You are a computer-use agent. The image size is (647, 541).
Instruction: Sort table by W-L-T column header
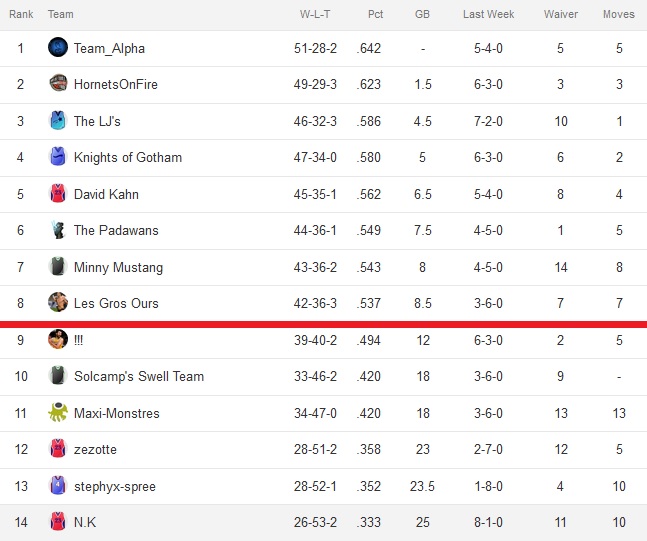coord(315,14)
